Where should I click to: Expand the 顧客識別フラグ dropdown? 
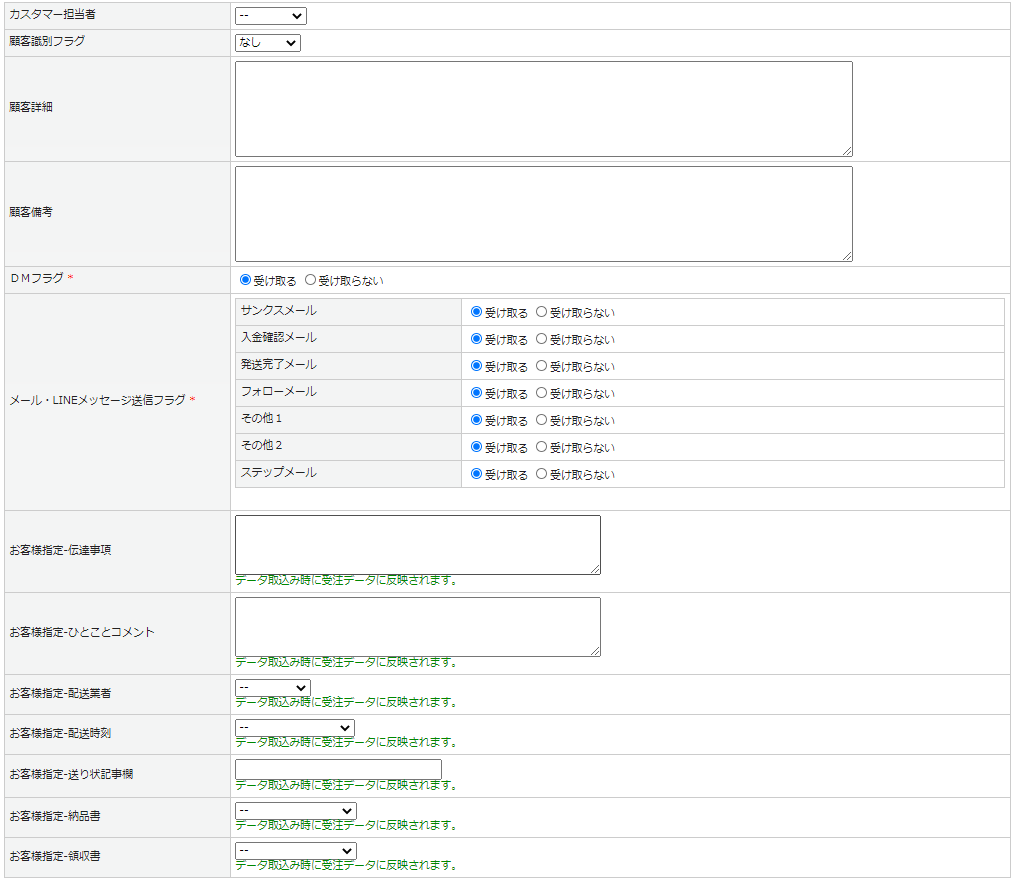[267, 43]
